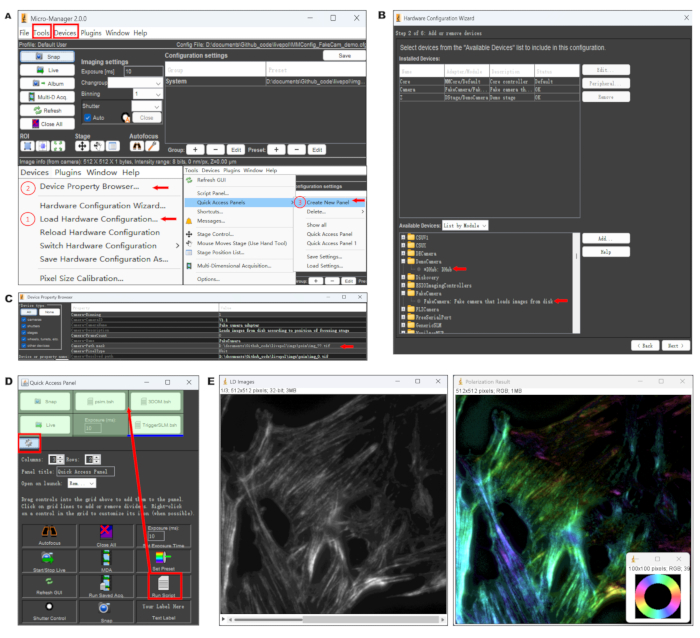Click the Columns spinner in Quick Access Panel
The width and height of the screenshot is (700, 638).
[56, 459]
